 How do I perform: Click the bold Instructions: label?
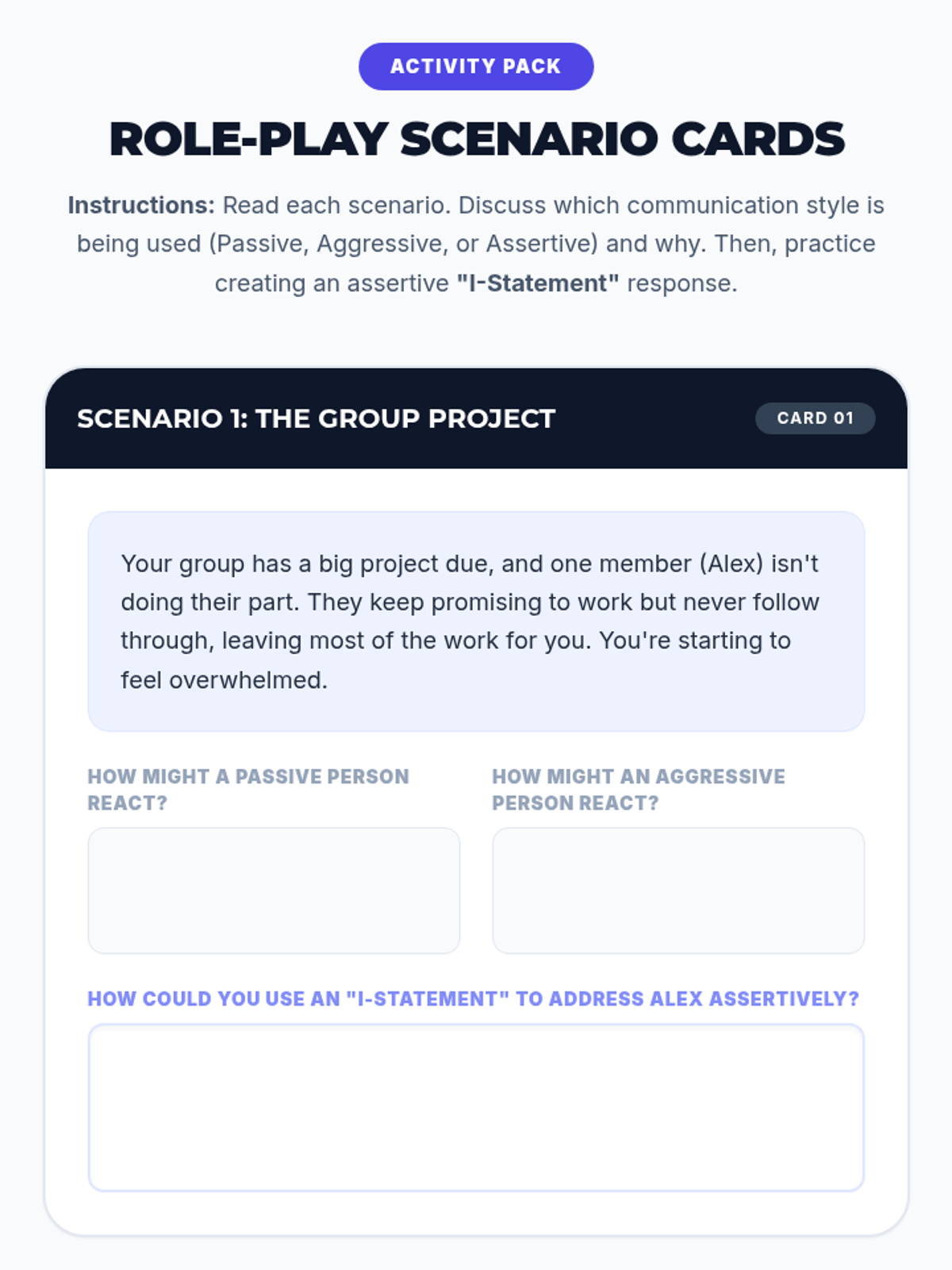click(x=141, y=206)
